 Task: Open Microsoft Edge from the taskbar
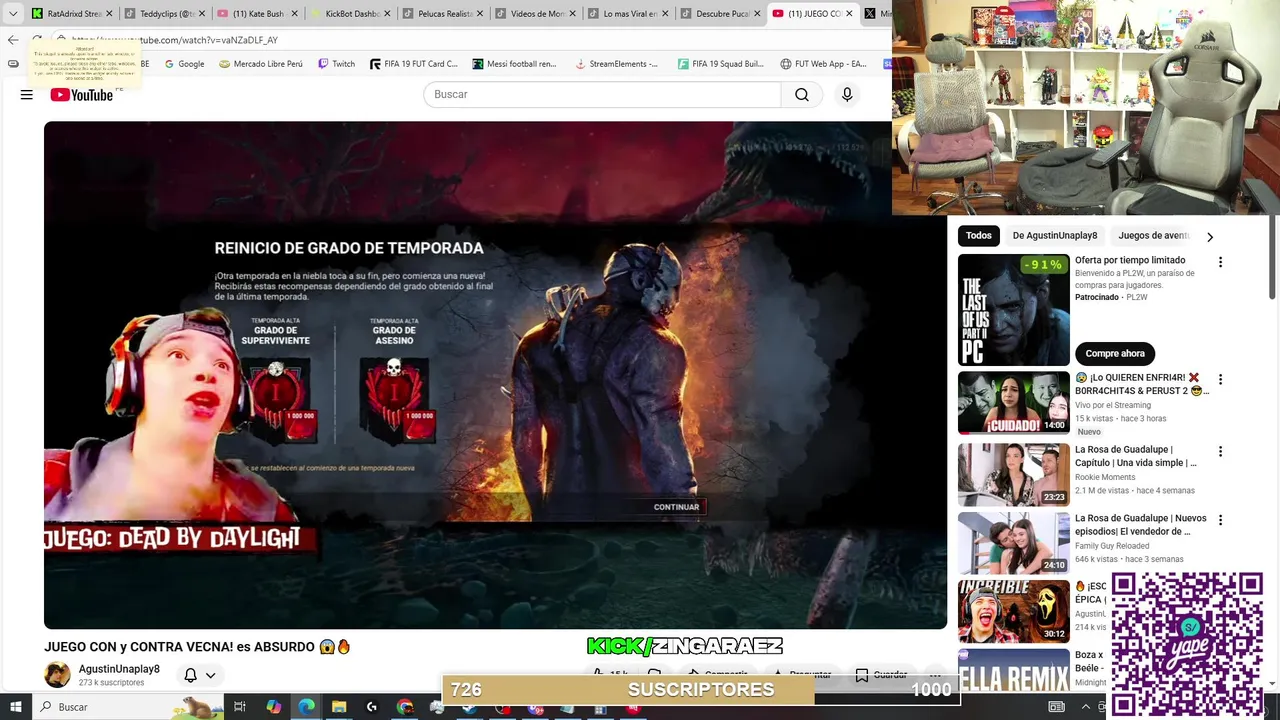tap(306, 706)
